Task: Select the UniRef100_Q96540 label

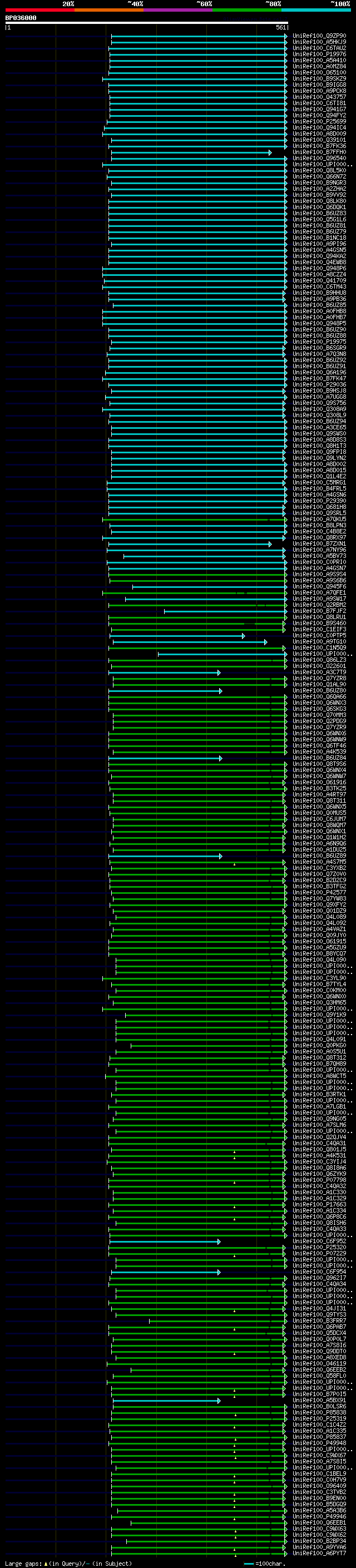Action: (x=319, y=159)
